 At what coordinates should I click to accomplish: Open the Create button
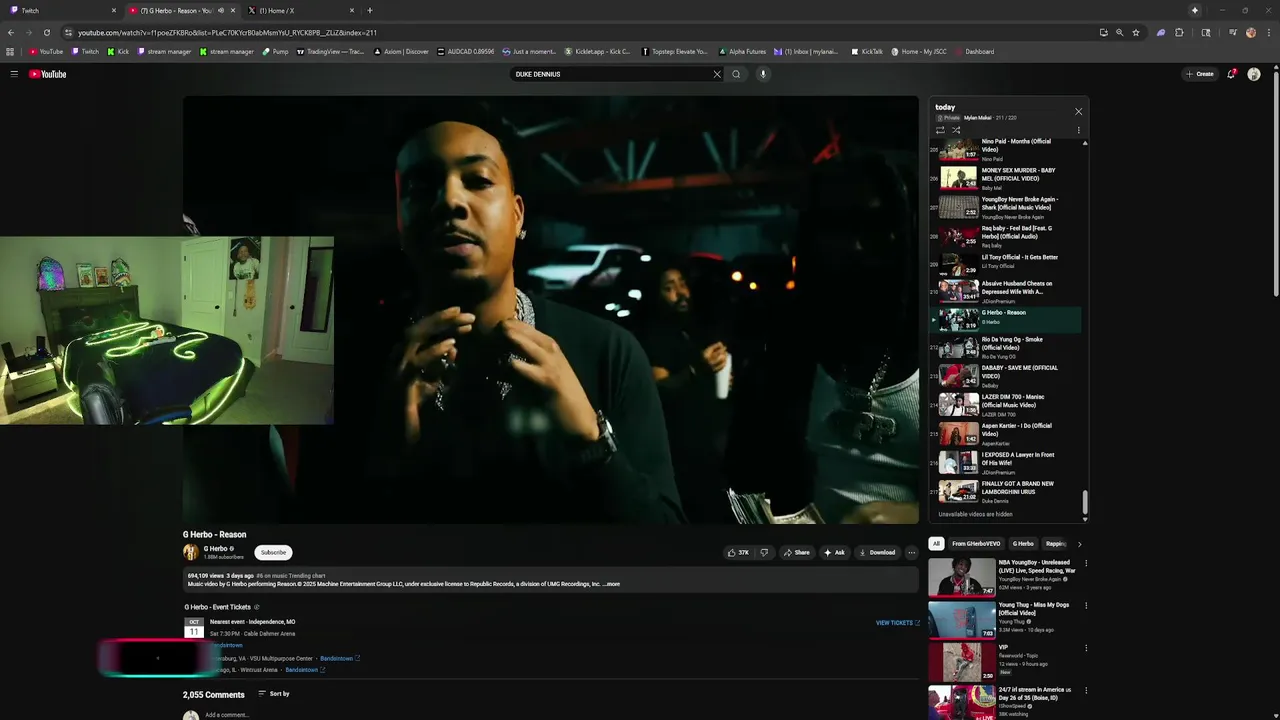pos(1200,74)
